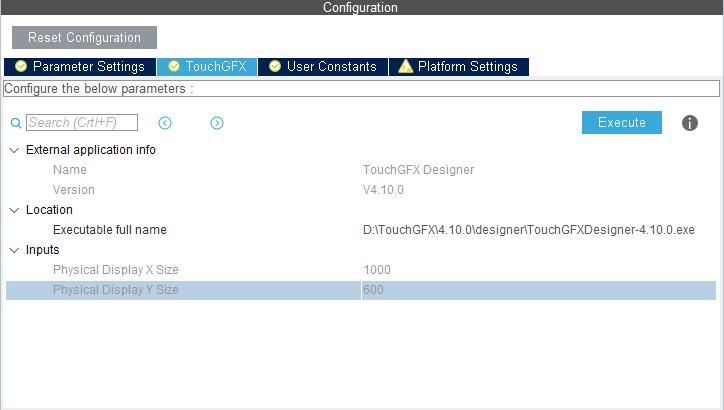Click the magnifier search icon

point(16,123)
